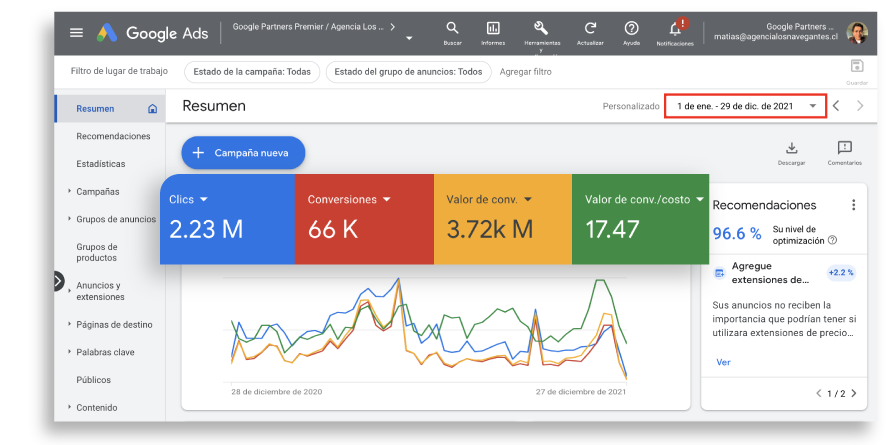Click the 28 de diciembre de 2020 axis label
The height and width of the screenshot is (445, 888).
(x=276, y=392)
